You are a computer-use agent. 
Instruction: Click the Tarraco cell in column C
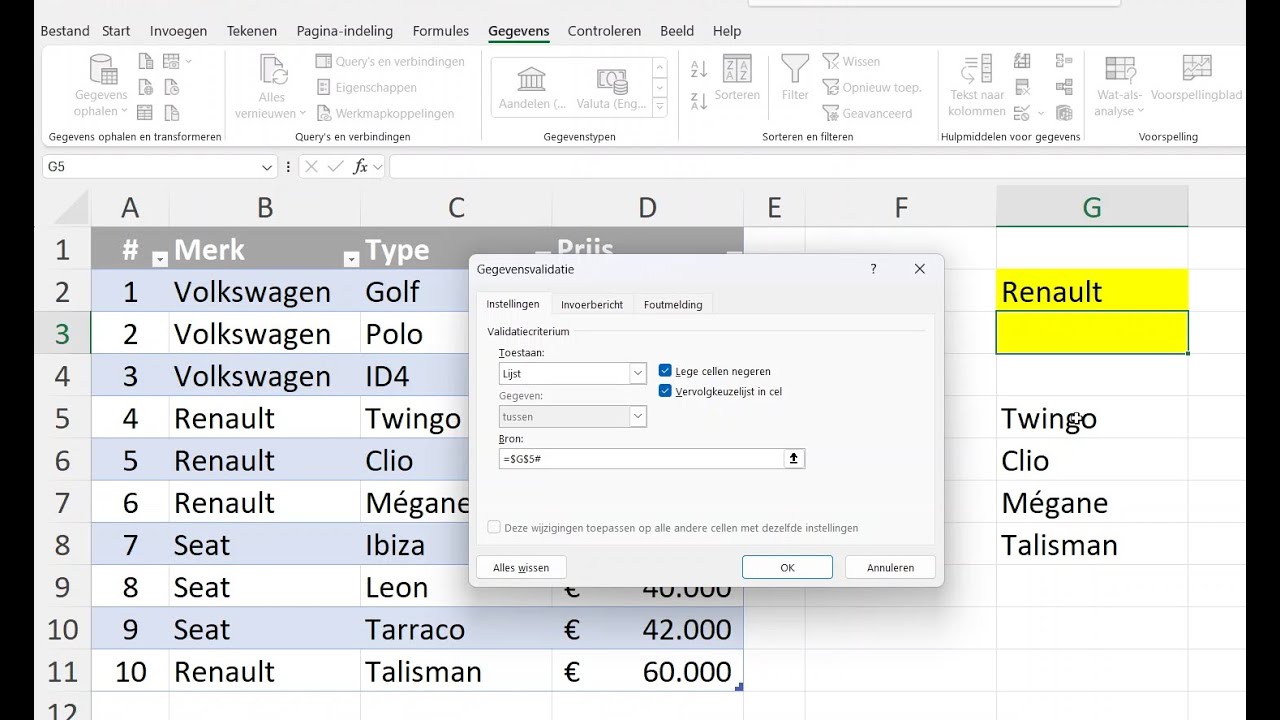click(456, 629)
